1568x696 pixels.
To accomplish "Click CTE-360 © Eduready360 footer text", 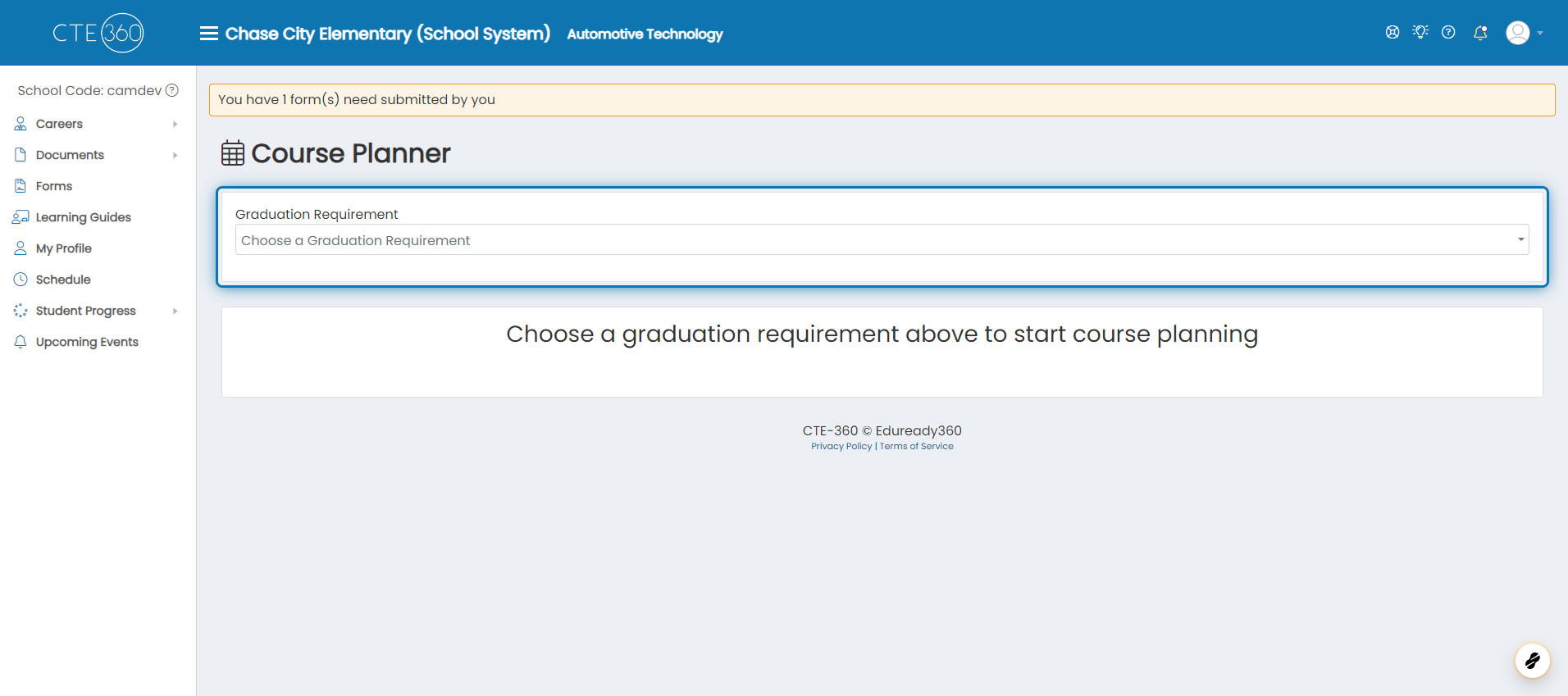I will 882,430.
